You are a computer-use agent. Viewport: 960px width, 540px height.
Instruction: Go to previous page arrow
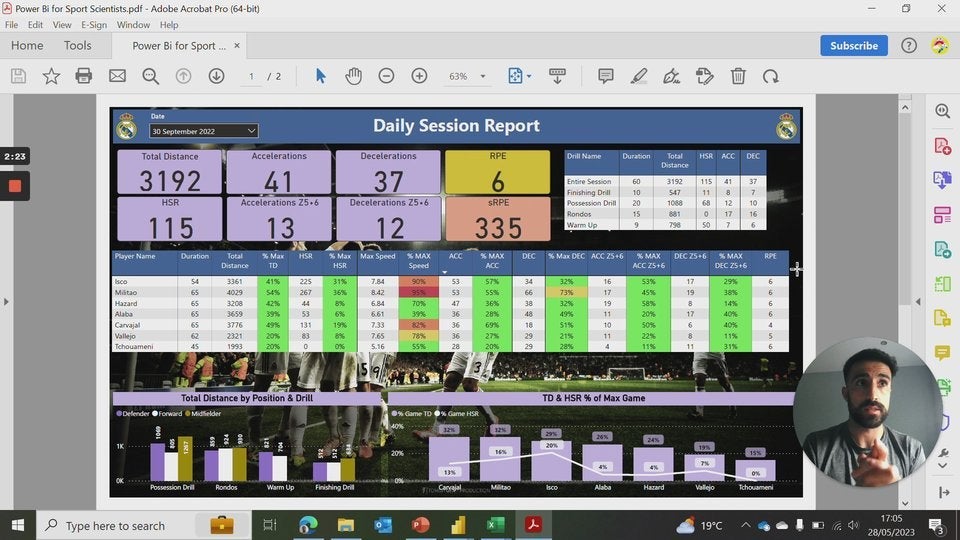[183, 76]
